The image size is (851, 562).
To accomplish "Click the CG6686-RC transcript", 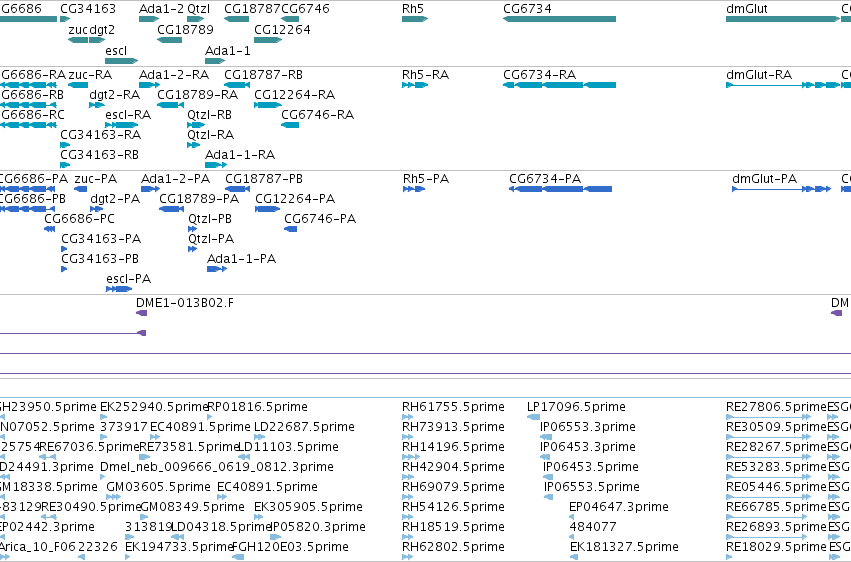I will pos(28,125).
